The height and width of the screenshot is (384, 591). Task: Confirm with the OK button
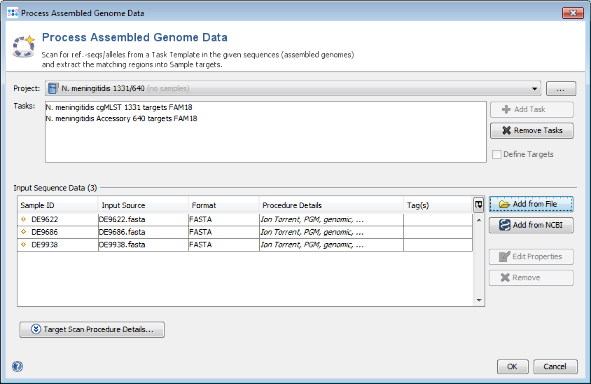point(513,366)
